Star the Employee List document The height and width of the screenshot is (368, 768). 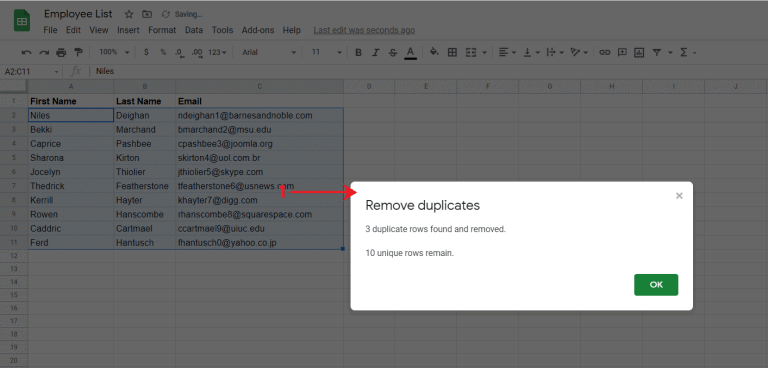point(128,14)
